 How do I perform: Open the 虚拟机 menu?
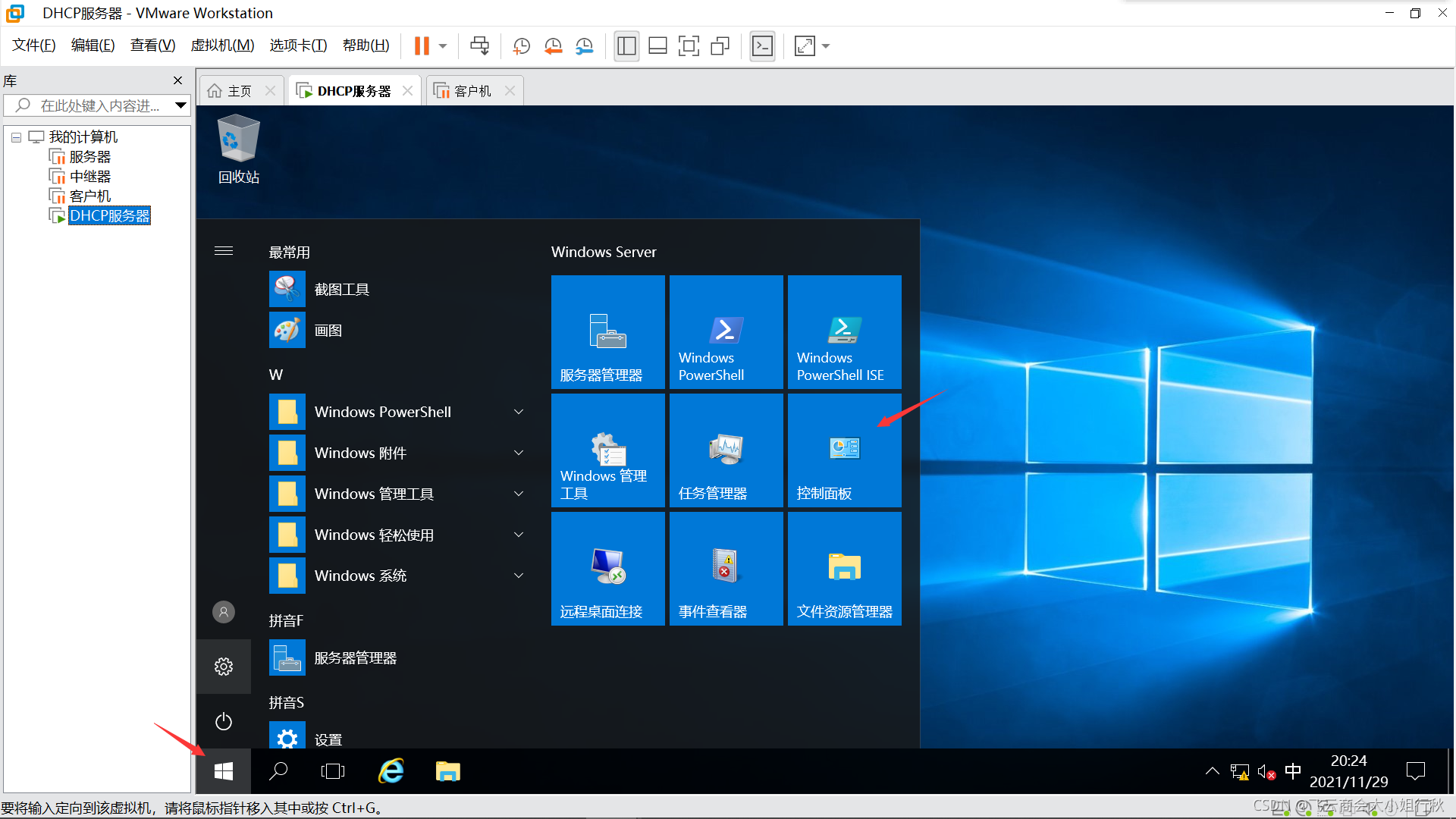(222, 45)
